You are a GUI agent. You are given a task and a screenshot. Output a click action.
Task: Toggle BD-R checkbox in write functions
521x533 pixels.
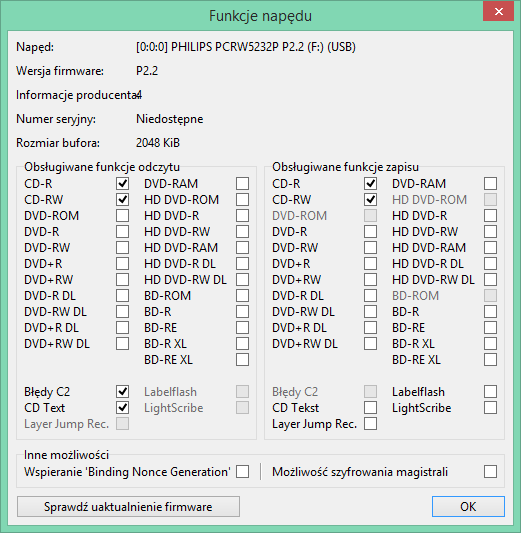490,311
